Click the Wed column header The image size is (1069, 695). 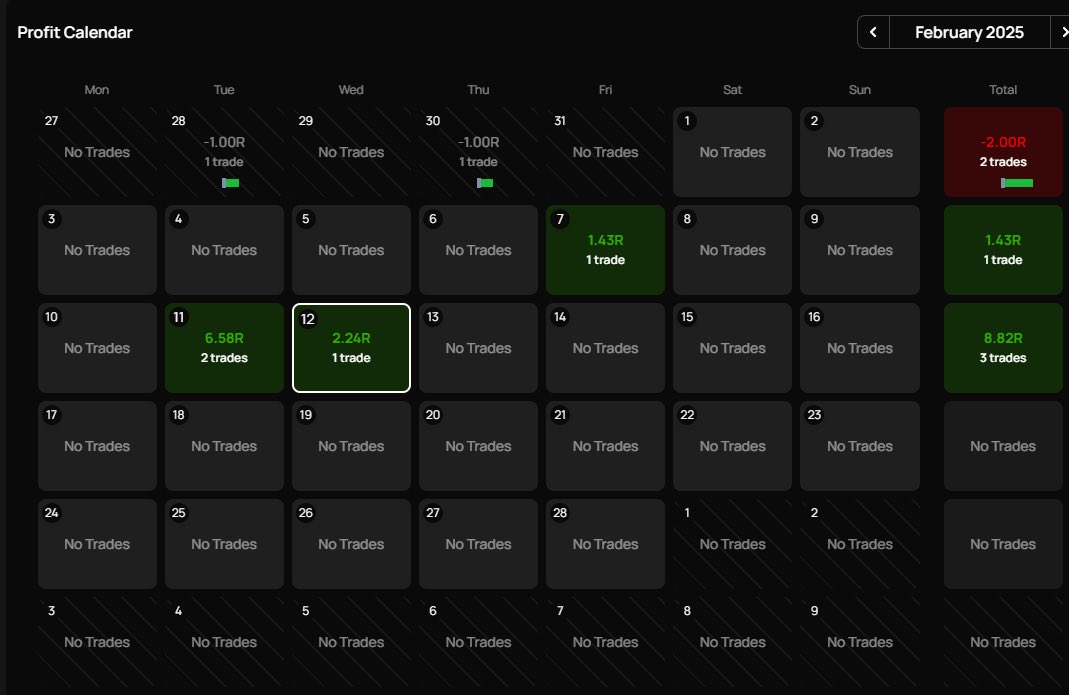click(351, 89)
